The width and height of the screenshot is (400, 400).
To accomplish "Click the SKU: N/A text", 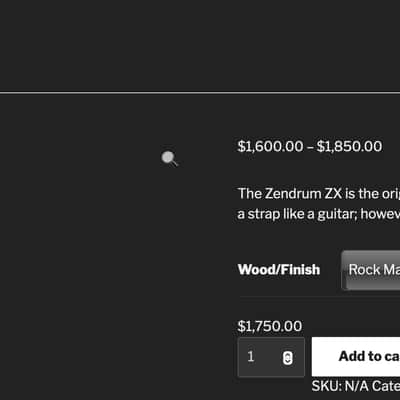I will (340, 386).
